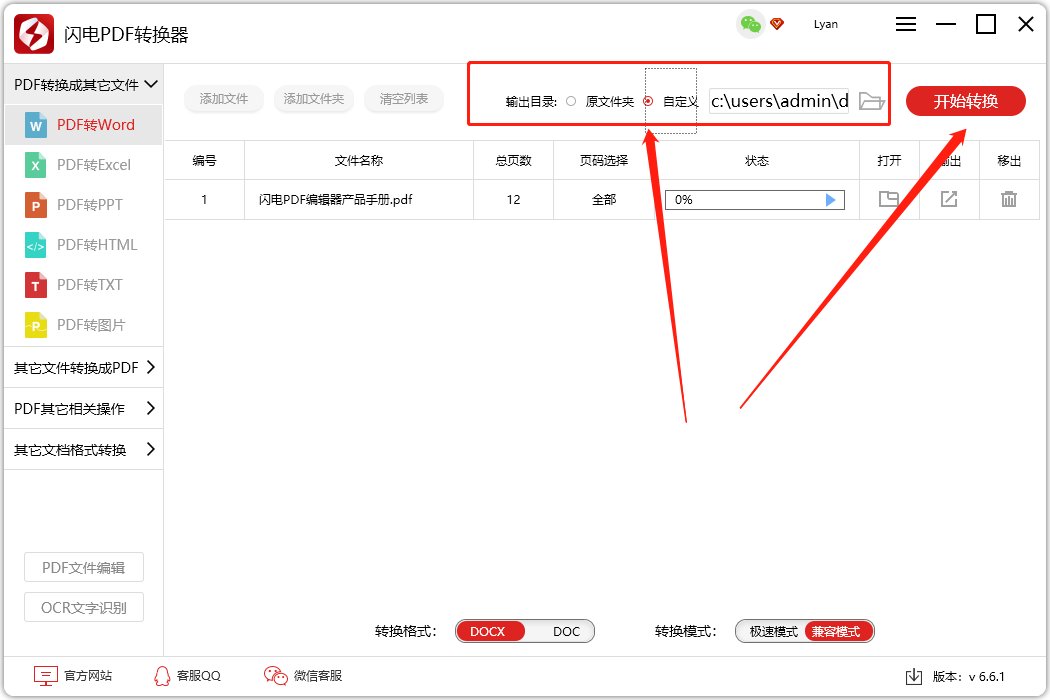Delete 闪电PDF编辑器产品手册.pdf using the trash icon

pyautogui.click(x=1009, y=199)
